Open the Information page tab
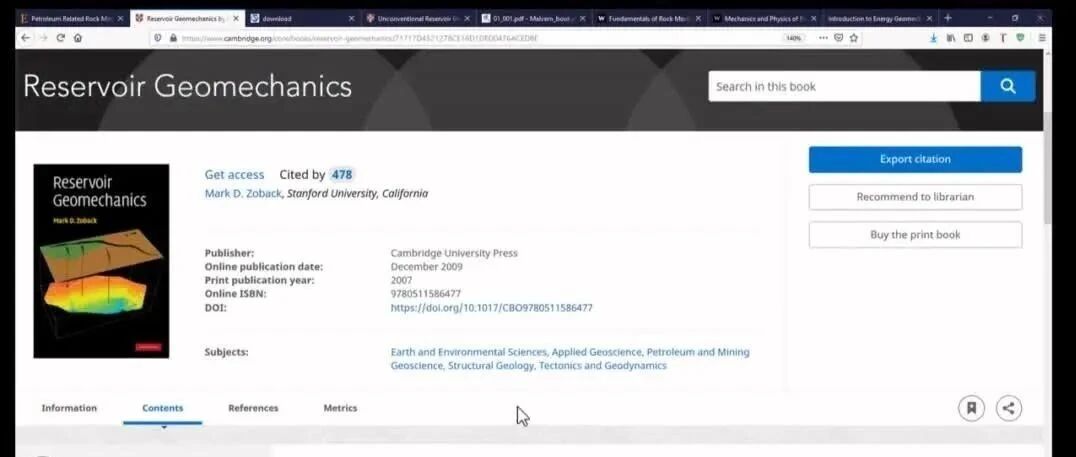This screenshot has height=457, width=1076. point(69,408)
